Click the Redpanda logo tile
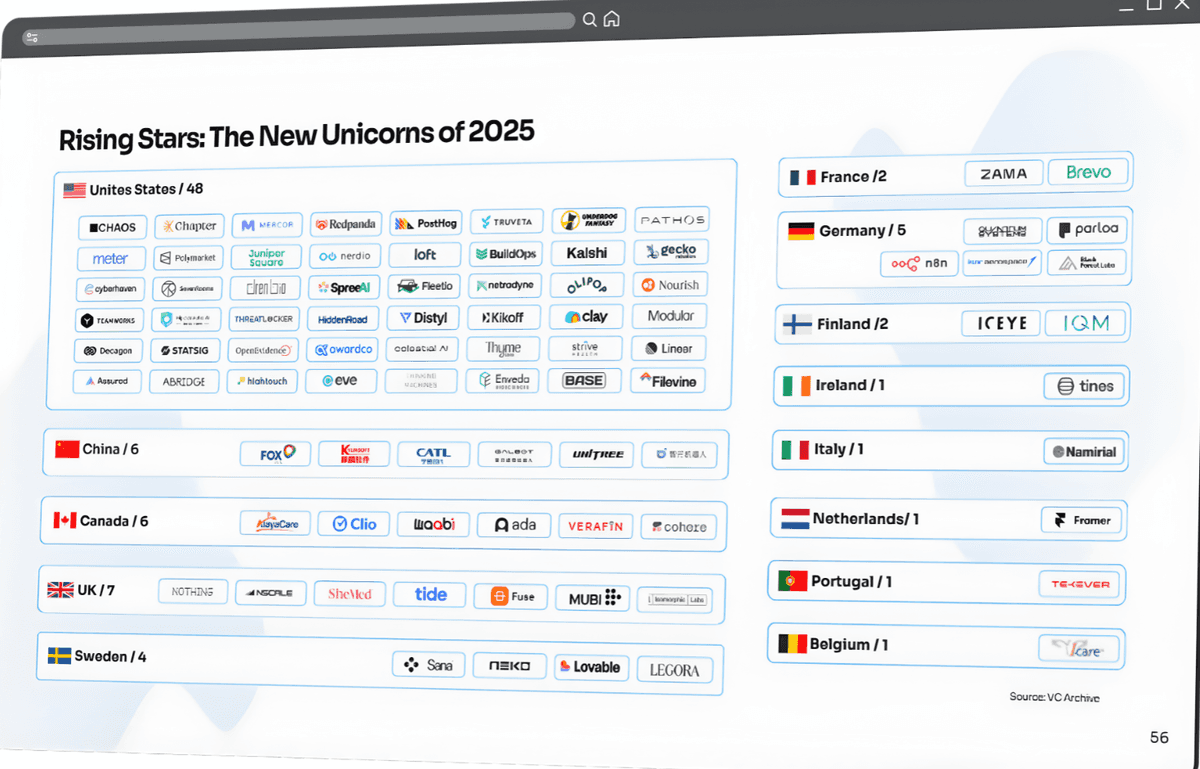This screenshot has width=1200, height=769. [x=346, y=224]
